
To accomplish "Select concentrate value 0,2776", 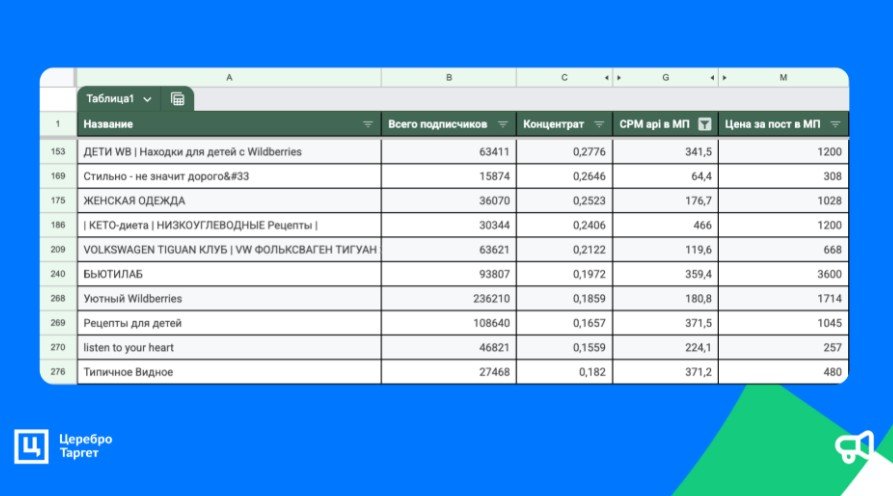I will tap(564, 151).
